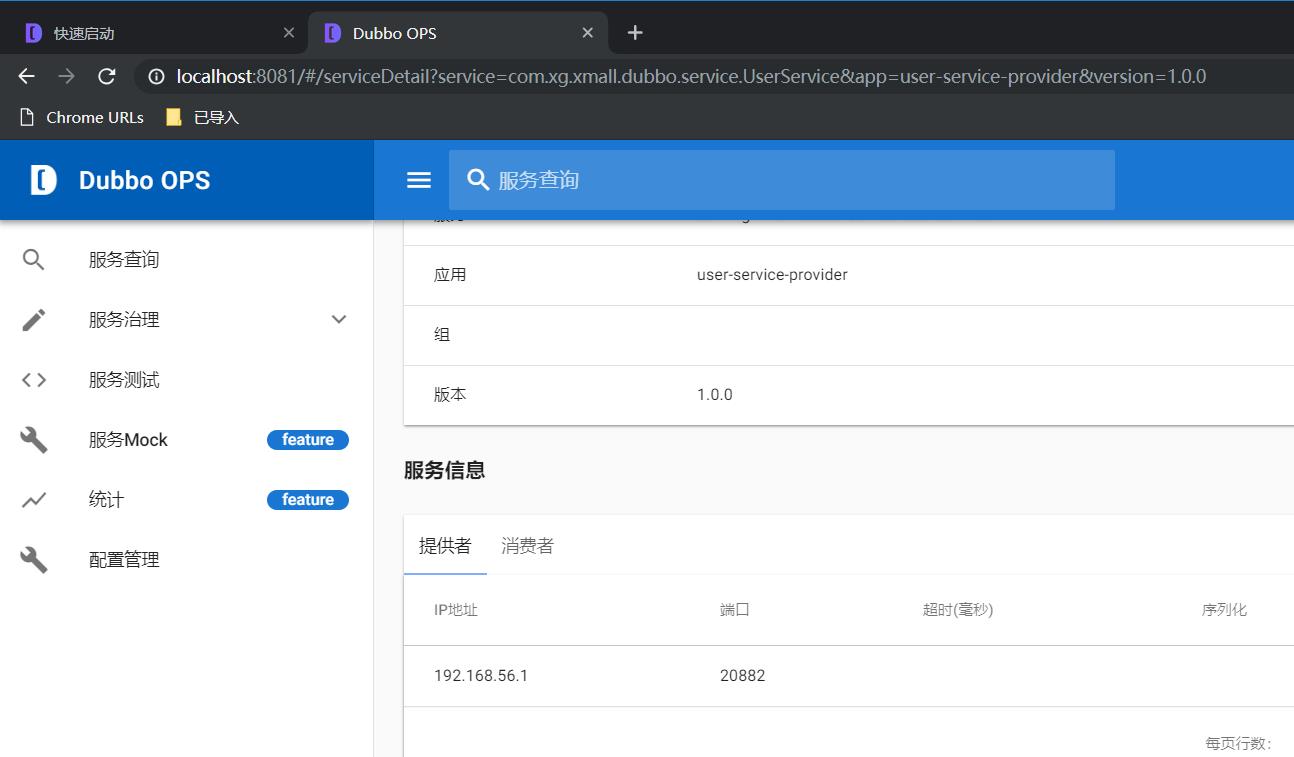Click the 统计 trend line icon

point(34,500)
